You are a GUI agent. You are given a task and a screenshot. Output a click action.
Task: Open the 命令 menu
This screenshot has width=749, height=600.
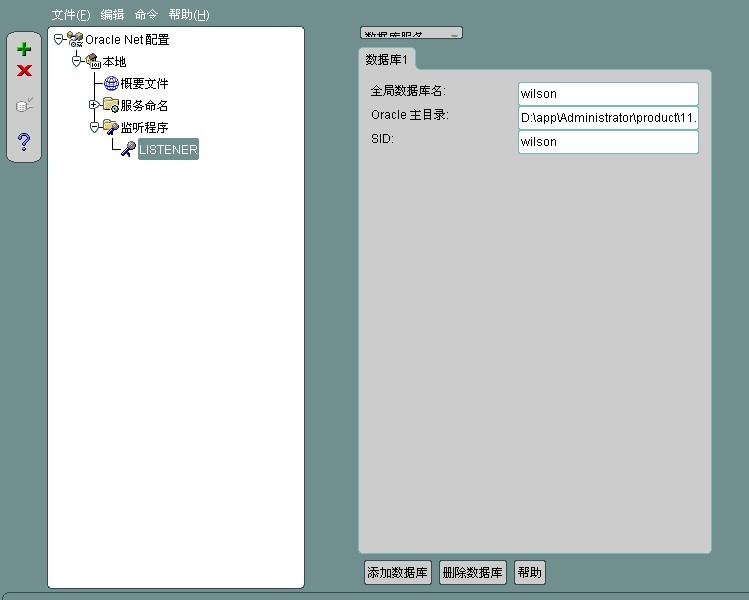[x=146, y=15]
